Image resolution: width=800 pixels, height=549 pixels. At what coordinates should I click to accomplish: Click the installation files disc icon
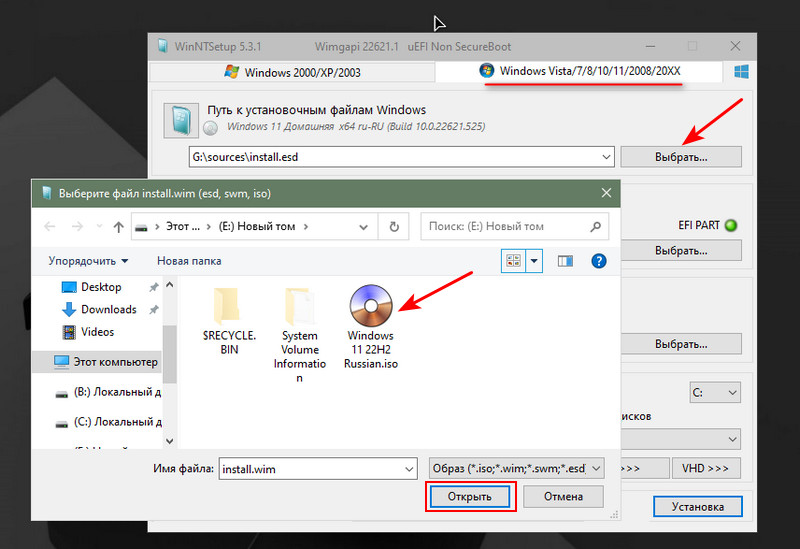point(181,121)
